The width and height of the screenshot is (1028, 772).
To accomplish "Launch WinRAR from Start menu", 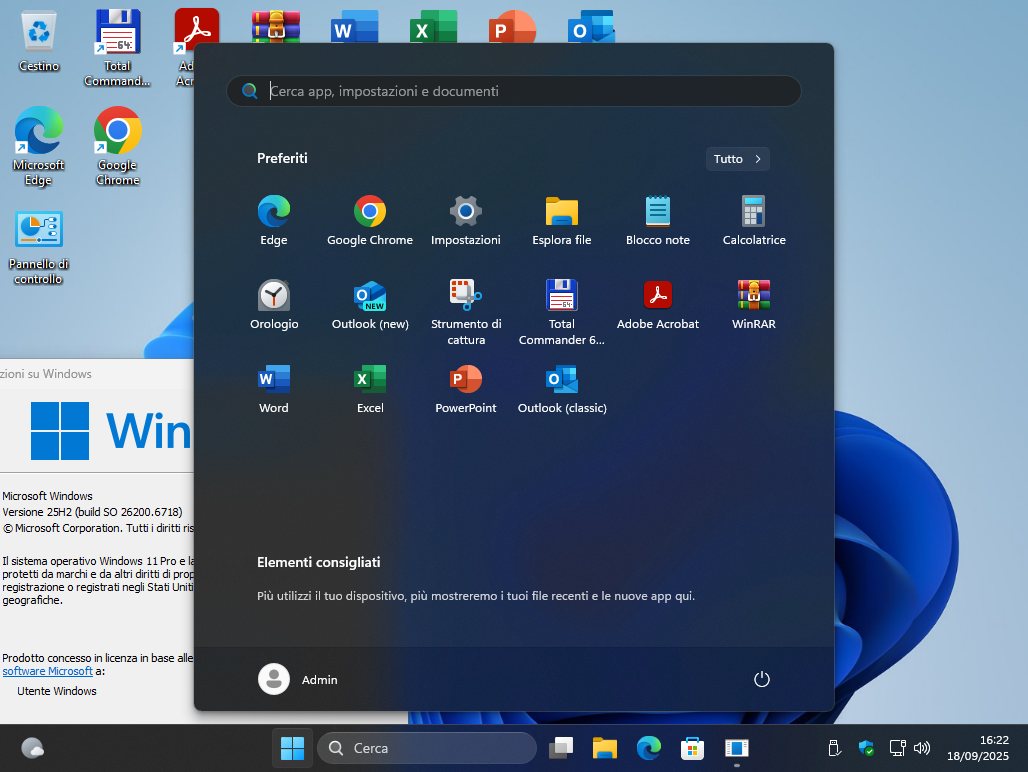I will [754, 305].
